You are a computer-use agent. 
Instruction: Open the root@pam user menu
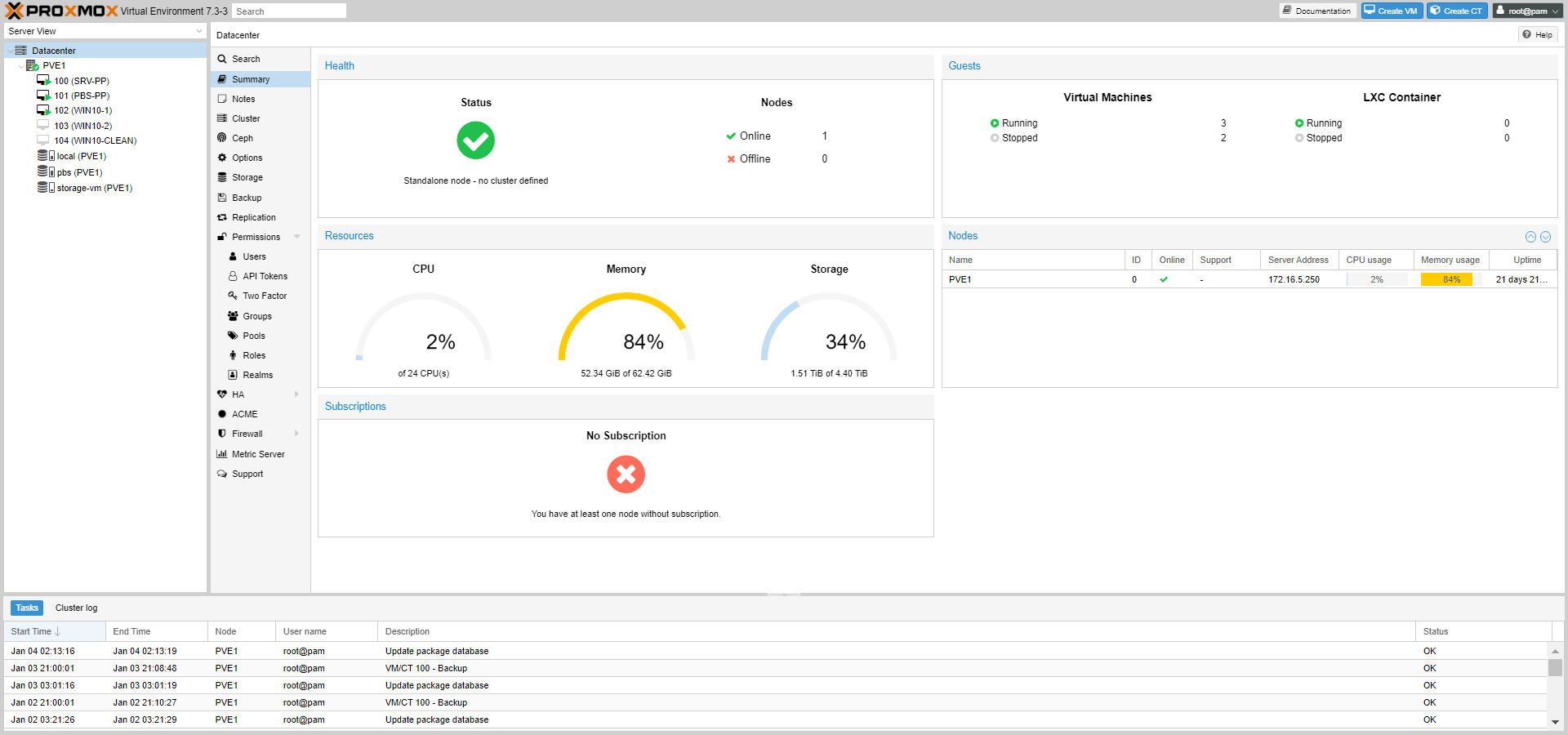(1528, 11)
